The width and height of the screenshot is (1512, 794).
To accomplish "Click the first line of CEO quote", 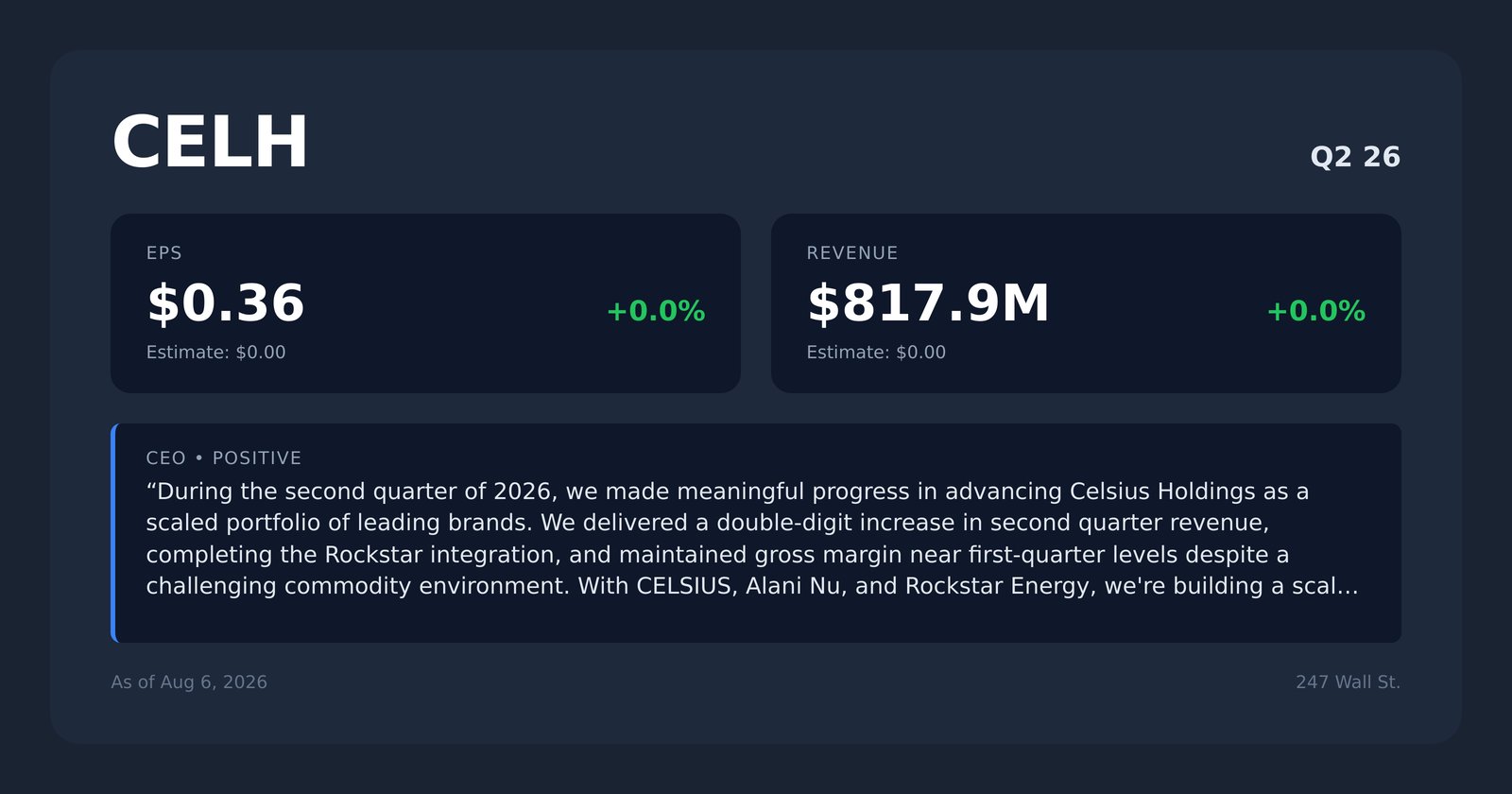I will pos(728,492).
